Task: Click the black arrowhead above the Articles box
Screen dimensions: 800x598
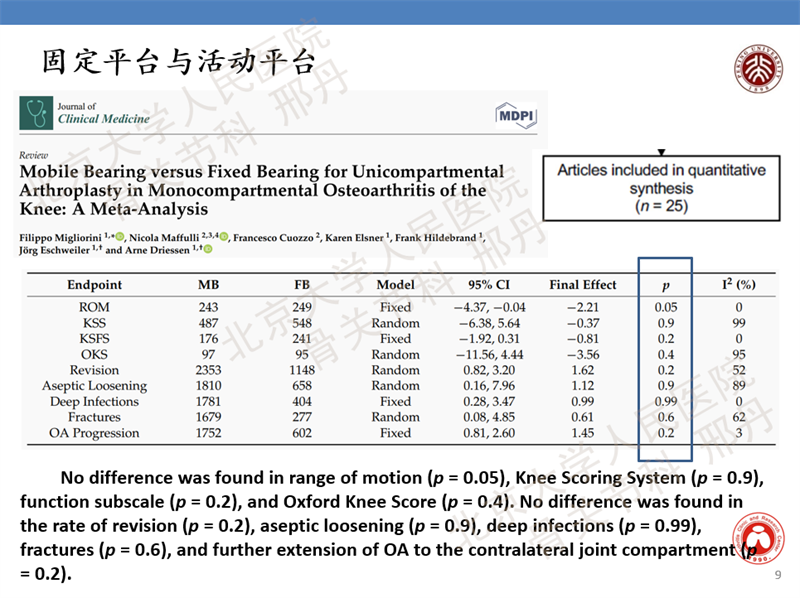Action: click(661, 150)
